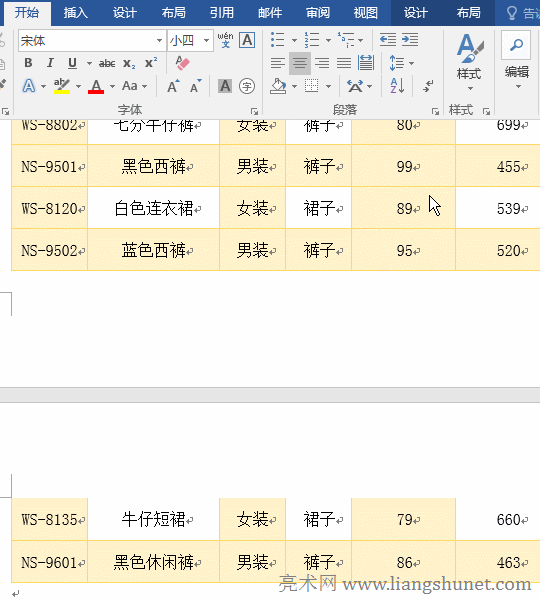Switch to the 开始 Home tab
Image resolution: width=540 pixels, height=600 pixels.
pos(27,13)
